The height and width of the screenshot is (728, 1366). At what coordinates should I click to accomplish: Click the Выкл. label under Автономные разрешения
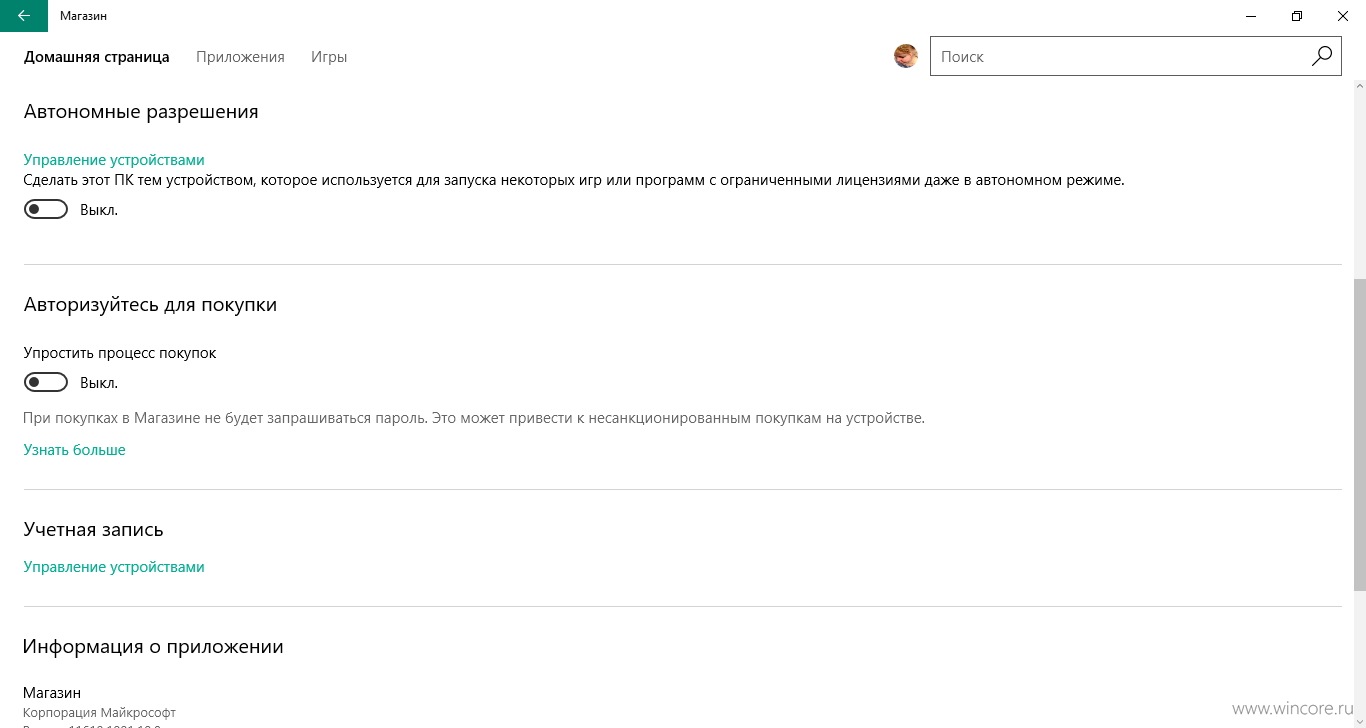[99, 210]
